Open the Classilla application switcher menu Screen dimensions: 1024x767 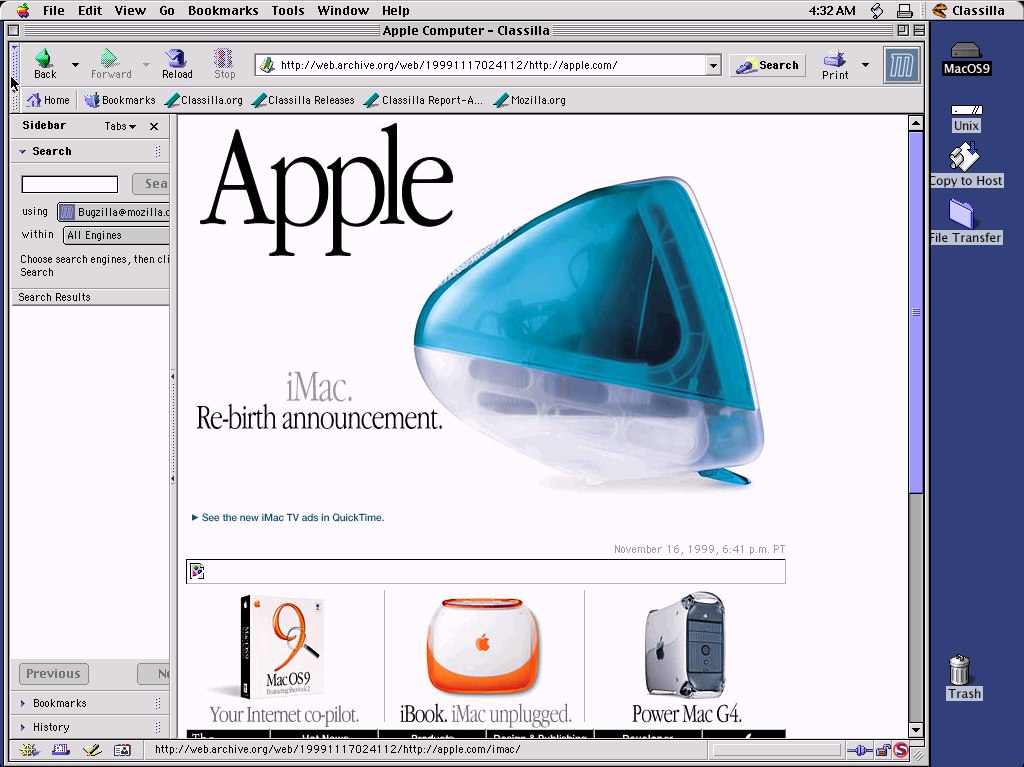click(968, 10)
